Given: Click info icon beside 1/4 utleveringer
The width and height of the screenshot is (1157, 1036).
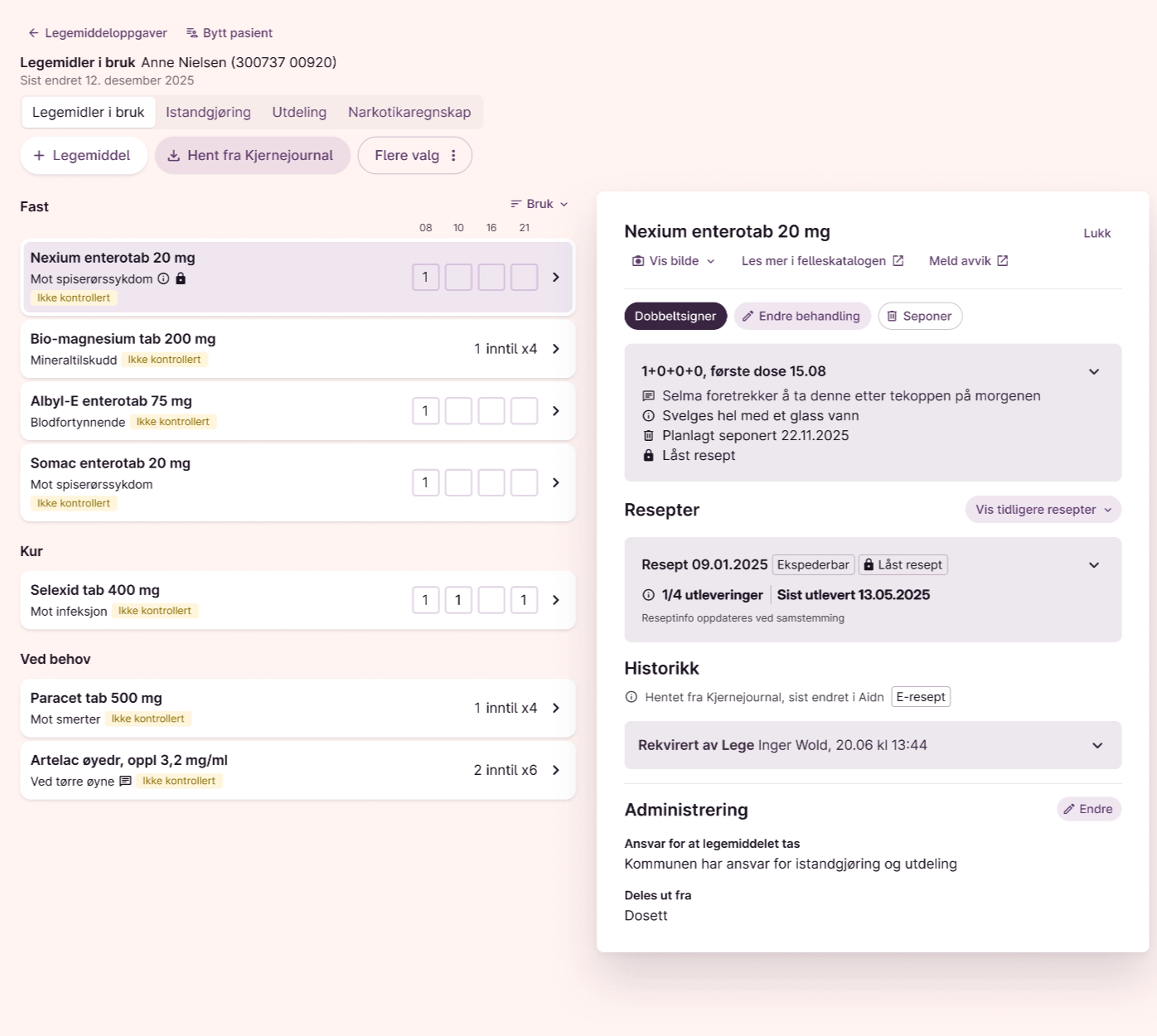Looking at the screenshot, I should tap(648, 595).
